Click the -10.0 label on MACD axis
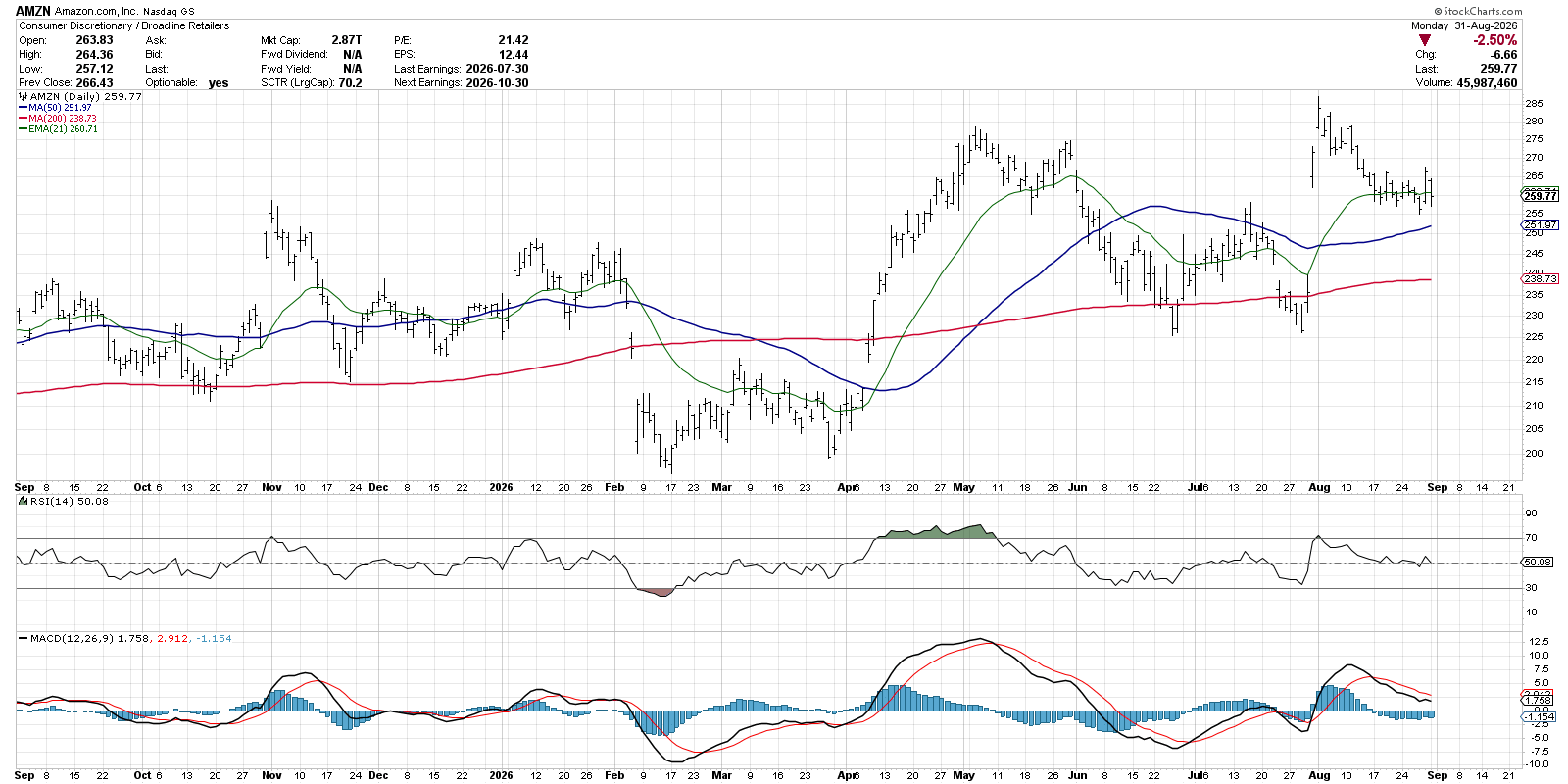The width and height of the screenshot is (1568, 784). pos(1538,764)
